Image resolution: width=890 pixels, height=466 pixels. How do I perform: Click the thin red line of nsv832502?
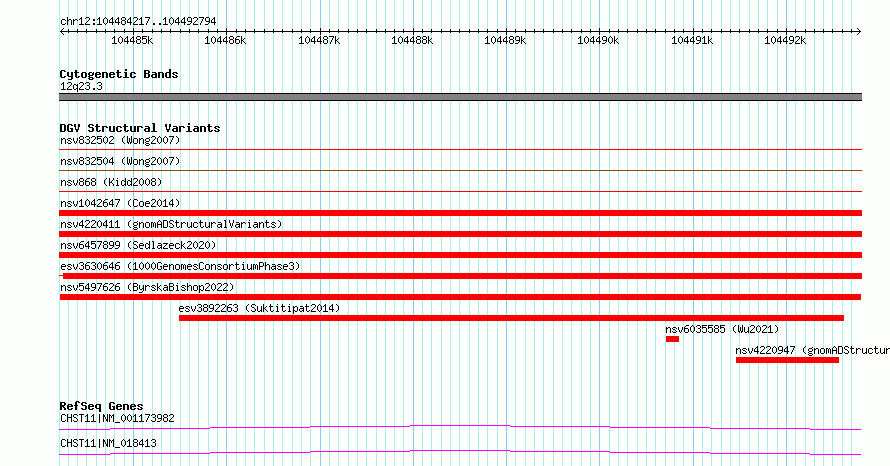(x=460, y=150)
